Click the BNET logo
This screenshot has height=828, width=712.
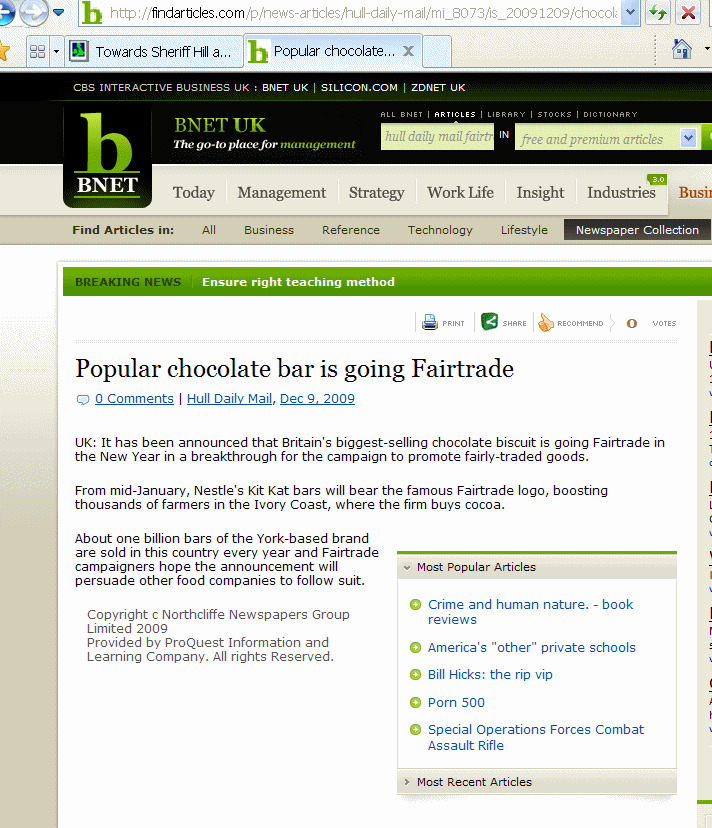point(107,157)
